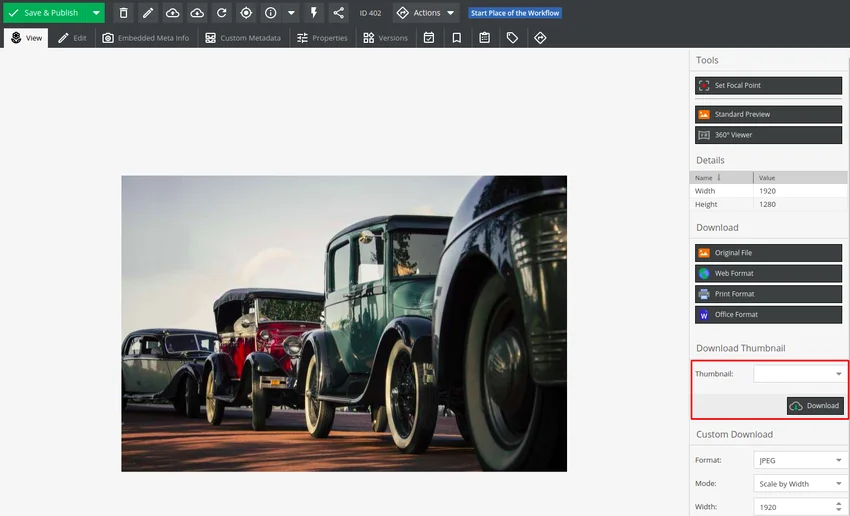
Task: Click the Download thumbnail button
Action: [x=815, y=406]
